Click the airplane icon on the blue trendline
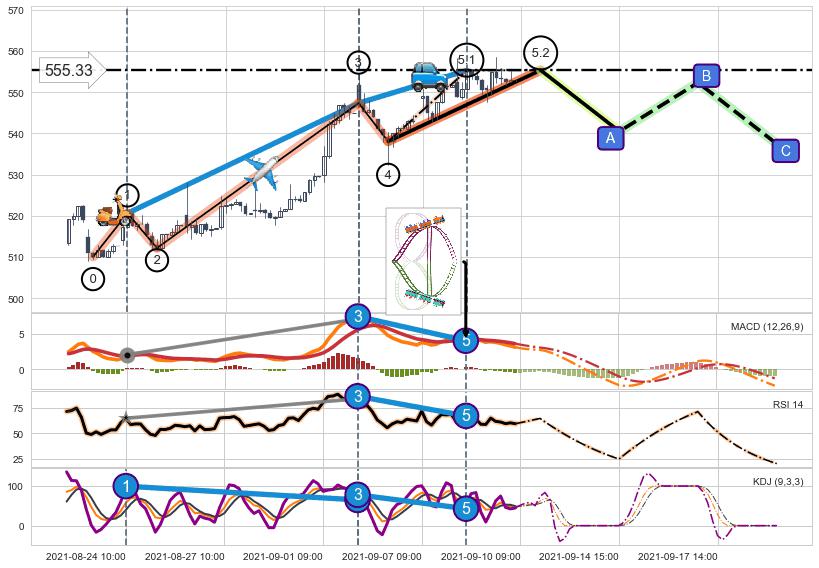The width and height of the screenshot is (819, 568). pos(261,172)
